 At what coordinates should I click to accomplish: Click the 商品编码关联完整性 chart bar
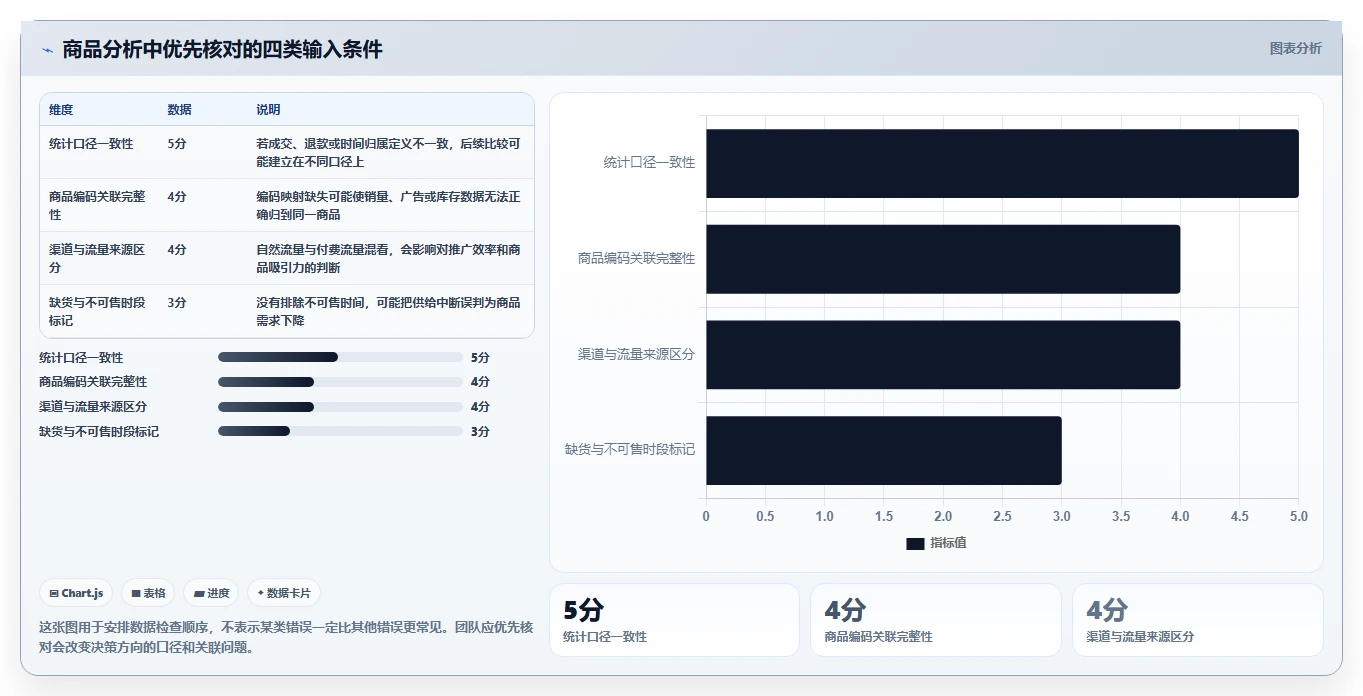[x=943, y=259]
